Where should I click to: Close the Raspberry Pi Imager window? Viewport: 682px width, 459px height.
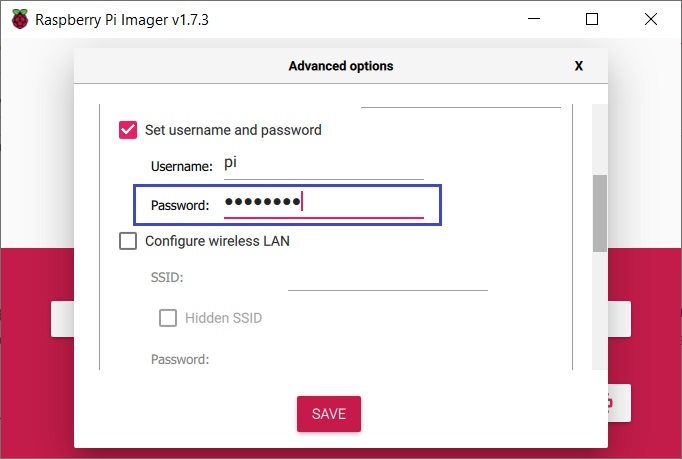pos(648,19)
